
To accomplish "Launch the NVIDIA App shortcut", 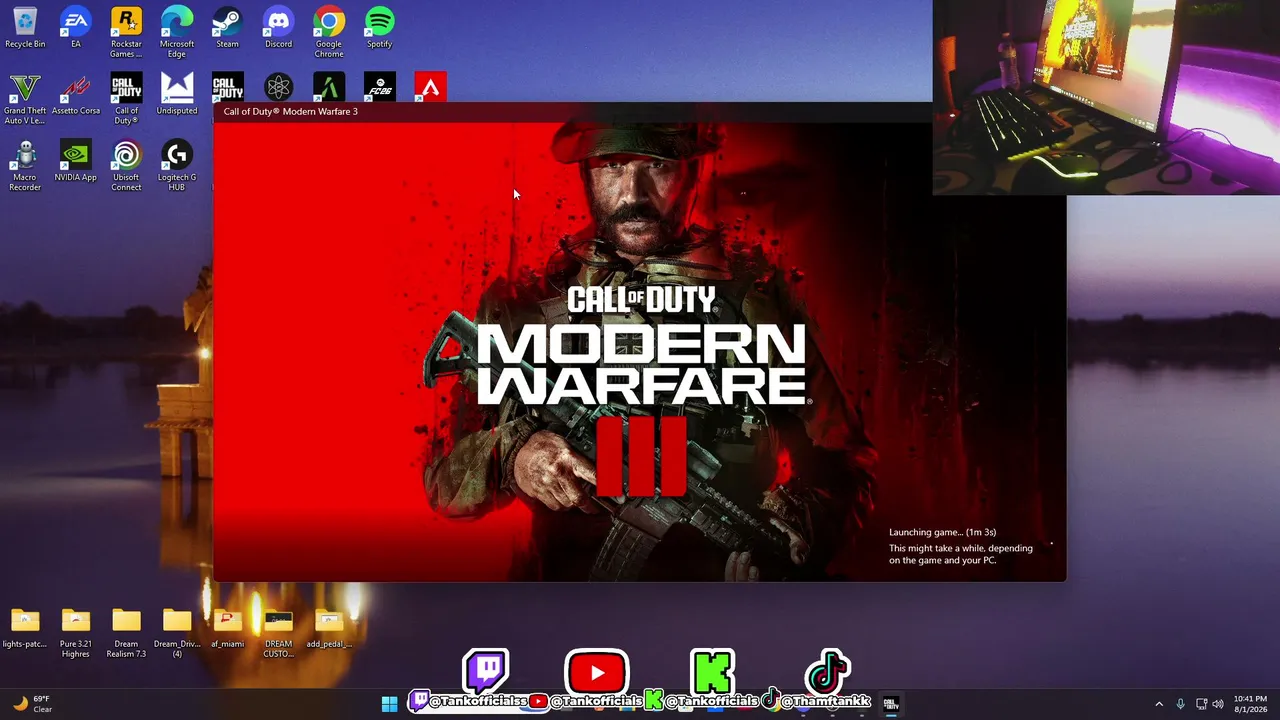I will point(76,161).
